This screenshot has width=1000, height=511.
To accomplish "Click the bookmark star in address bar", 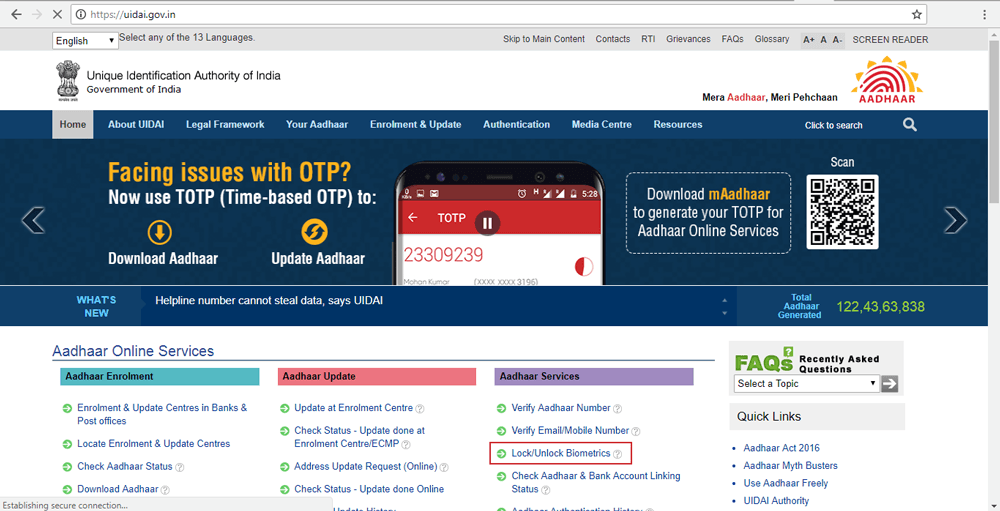I will click(917, 15).
